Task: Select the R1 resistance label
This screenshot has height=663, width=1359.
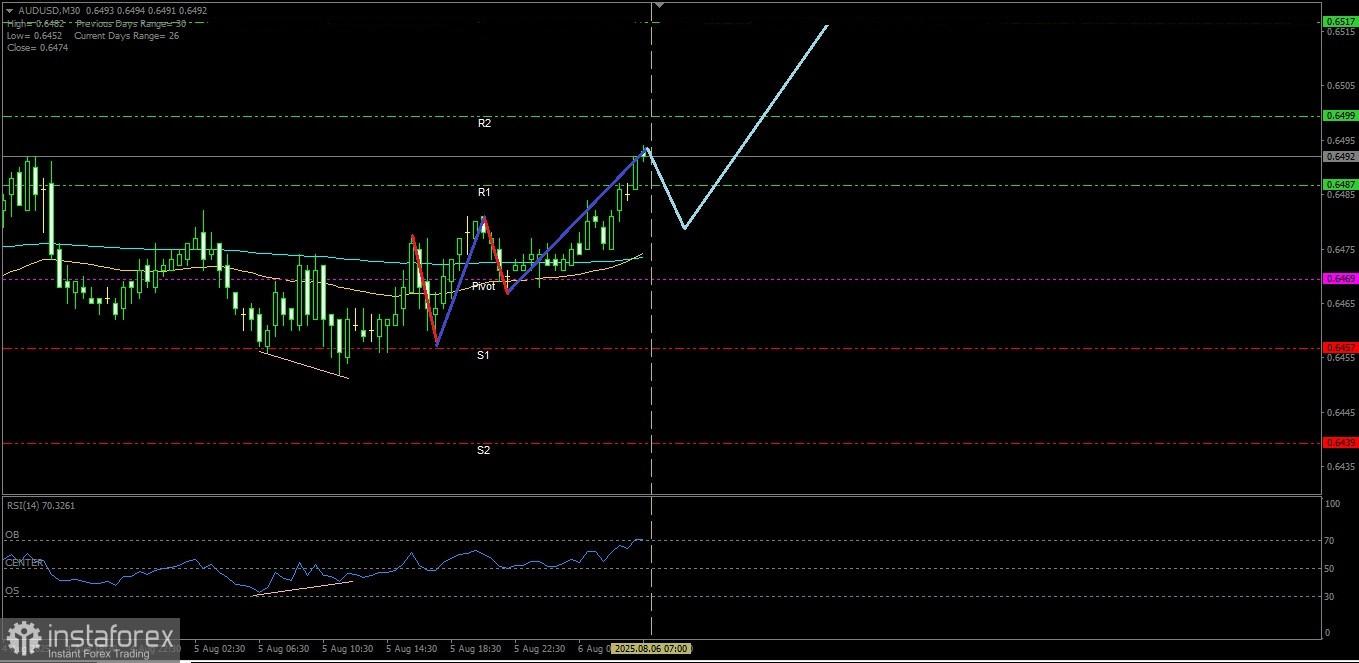Action: (x=484, y=192)
